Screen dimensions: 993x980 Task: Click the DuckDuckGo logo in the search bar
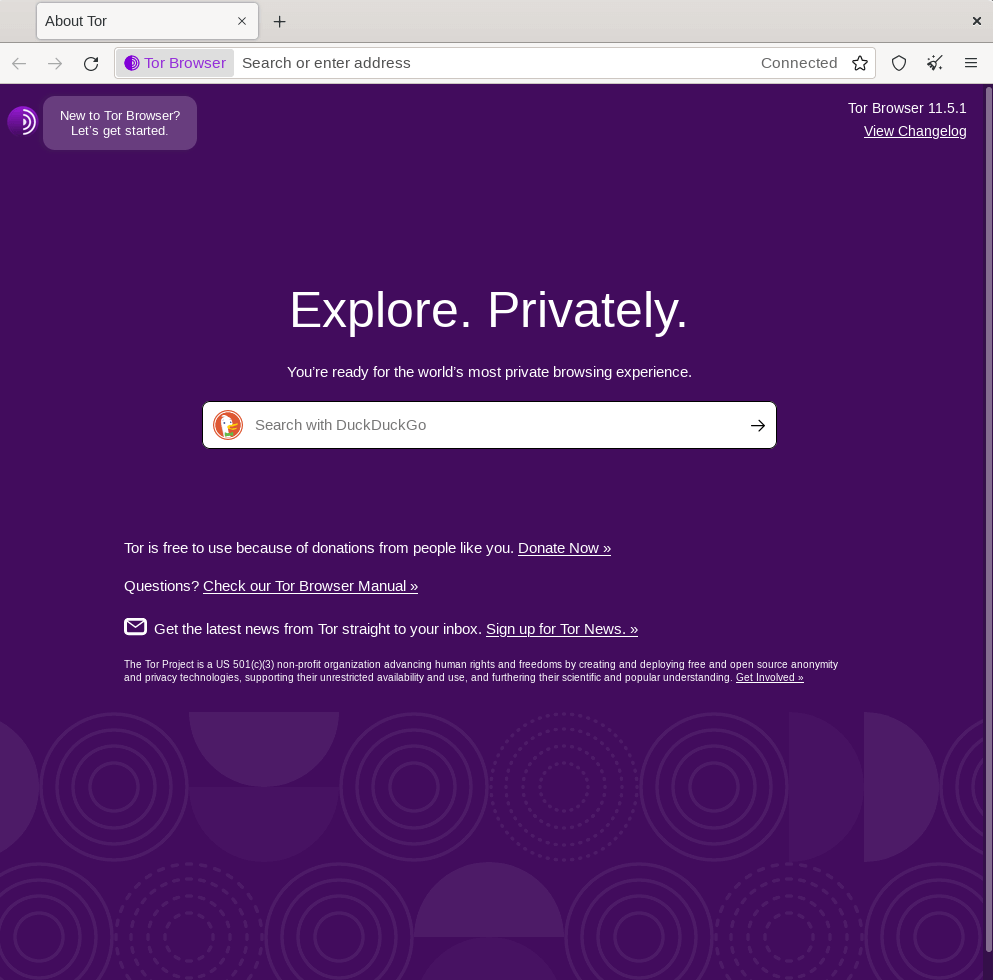point(228,425)
